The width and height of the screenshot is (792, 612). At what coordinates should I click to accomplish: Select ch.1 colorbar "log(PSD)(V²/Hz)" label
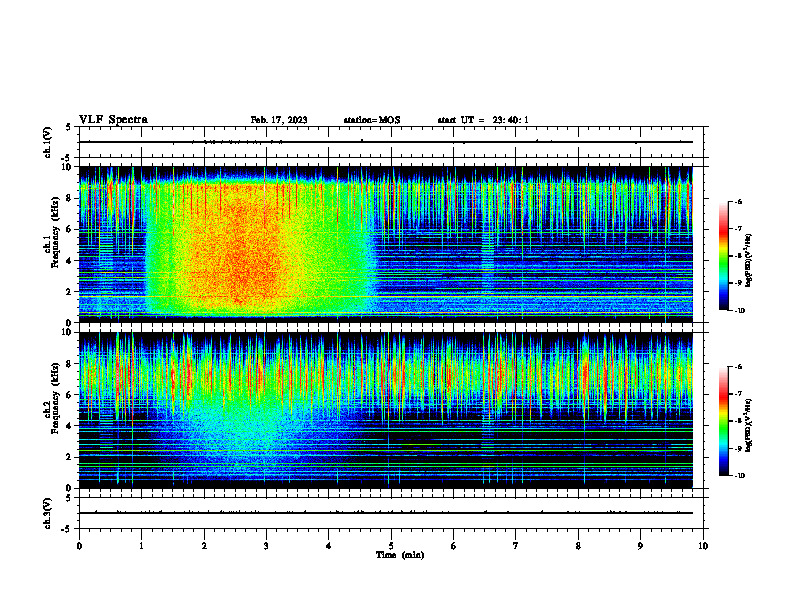[749, 261]
